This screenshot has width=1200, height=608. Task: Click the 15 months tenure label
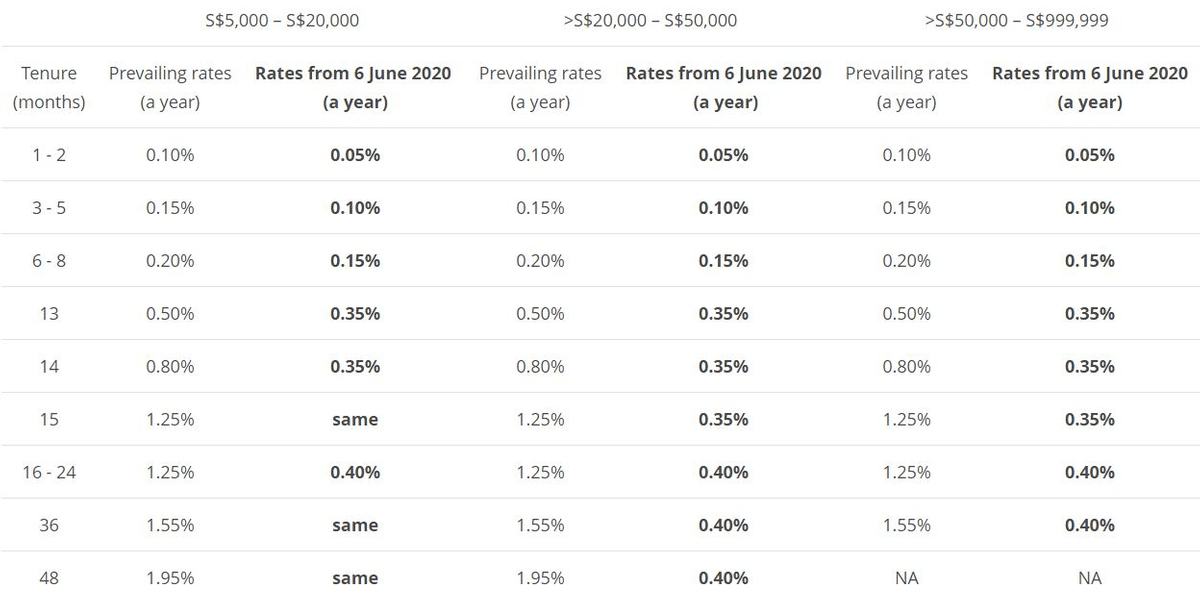49,420
